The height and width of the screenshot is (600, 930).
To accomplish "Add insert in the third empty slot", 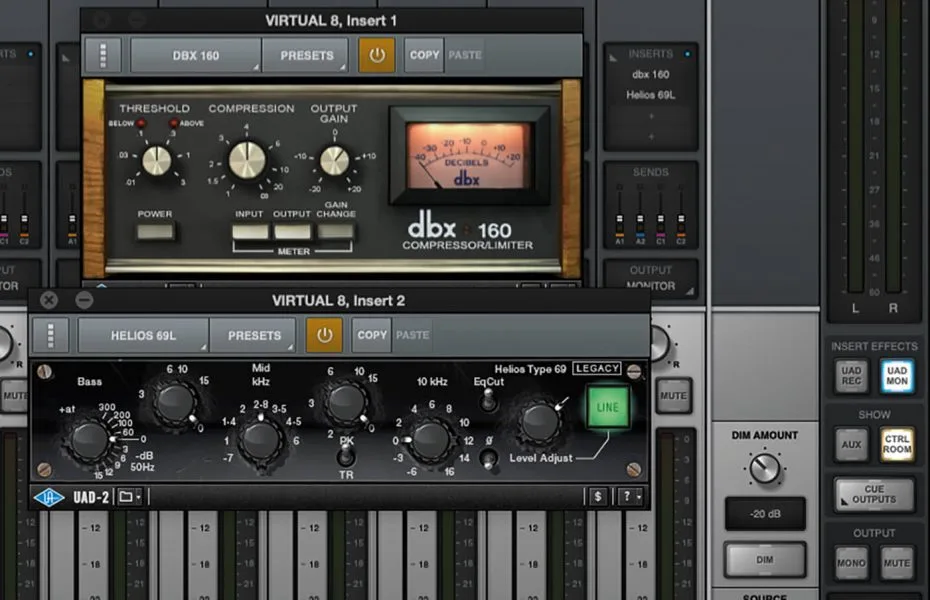I will coord(651,116).
